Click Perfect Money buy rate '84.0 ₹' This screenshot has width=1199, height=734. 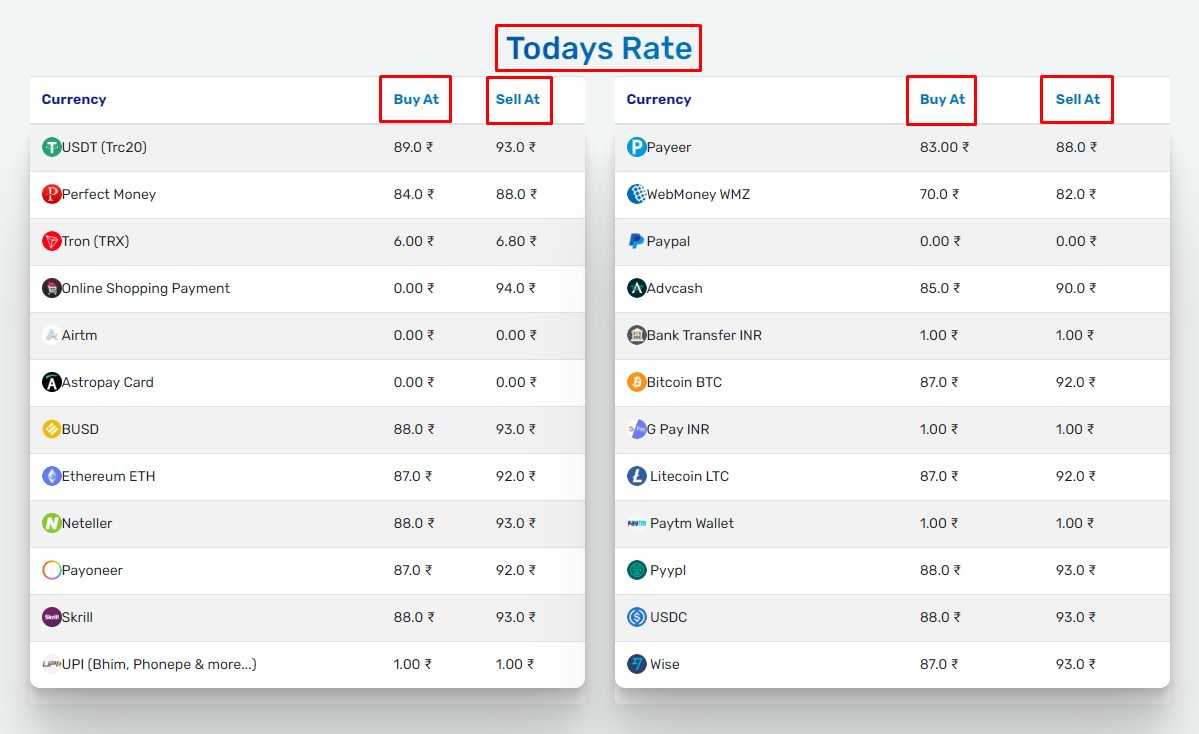[414, 194]
